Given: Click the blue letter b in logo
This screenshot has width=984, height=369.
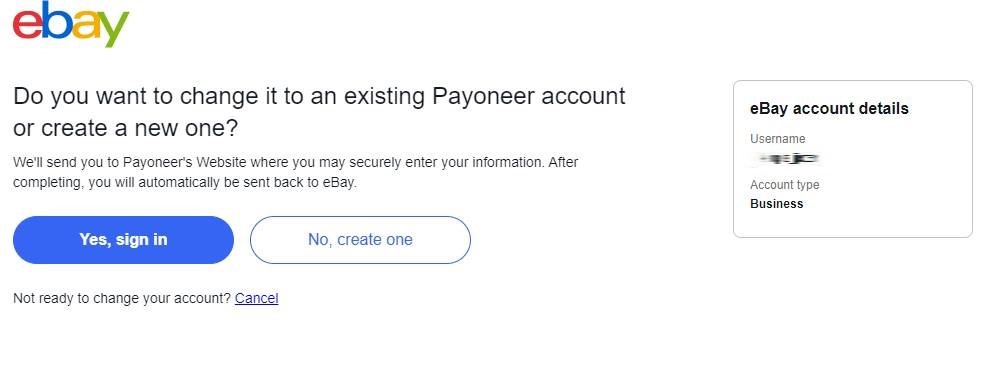Looking at the screenshot, I should (x=56, y=21).
